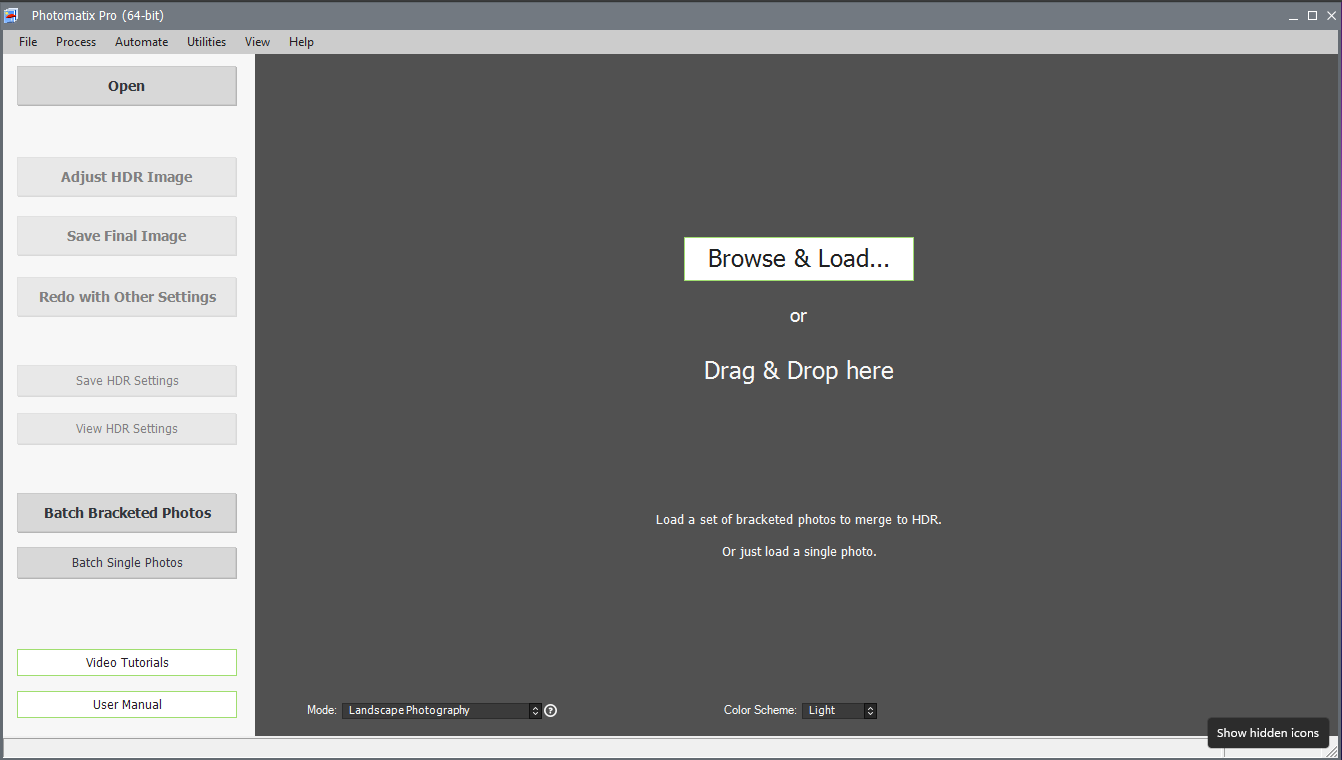
Task: Open the Utilities menu
Action: tap(206, 42)
